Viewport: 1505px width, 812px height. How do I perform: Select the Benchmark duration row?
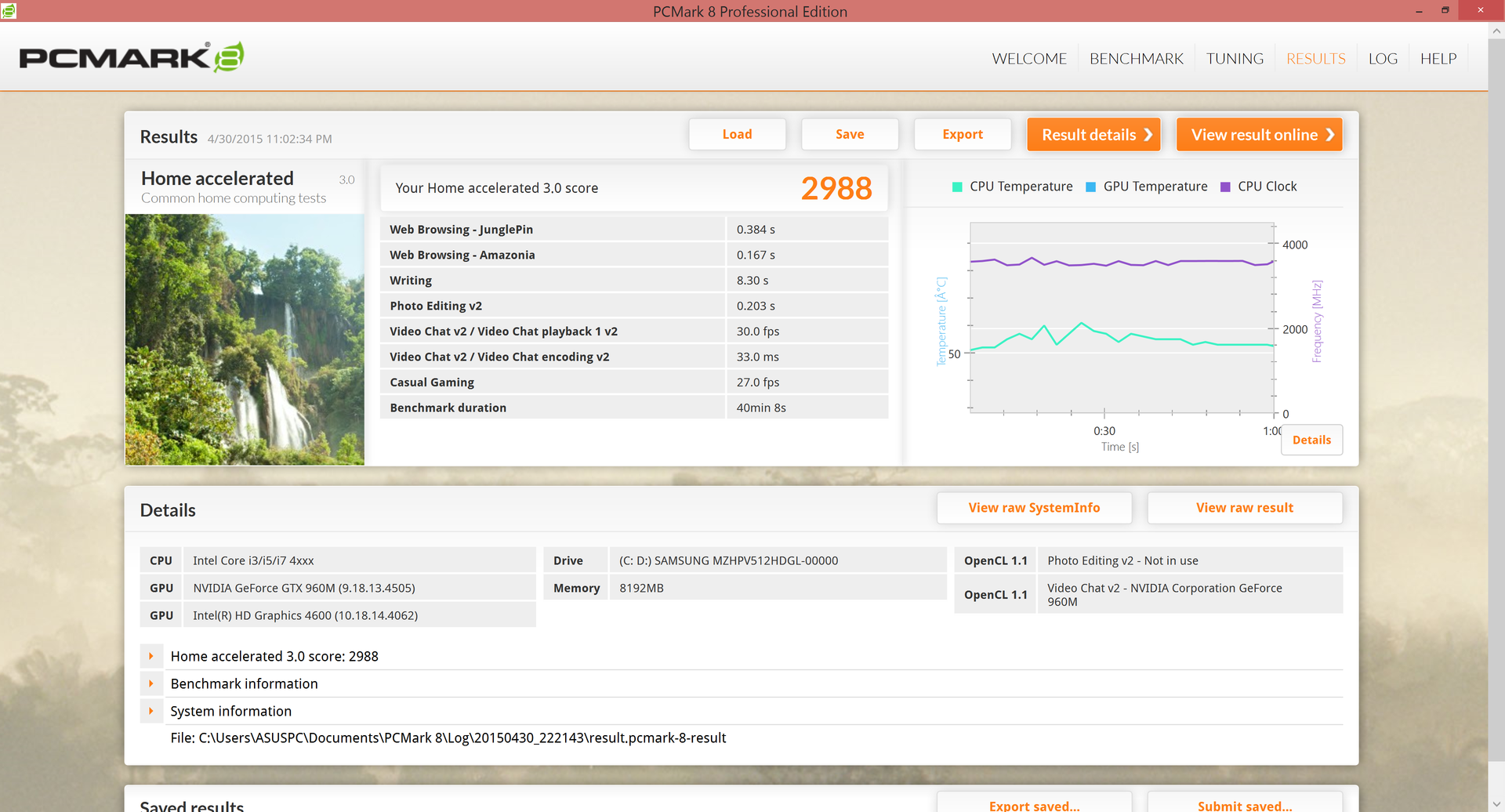pos(634,408)
